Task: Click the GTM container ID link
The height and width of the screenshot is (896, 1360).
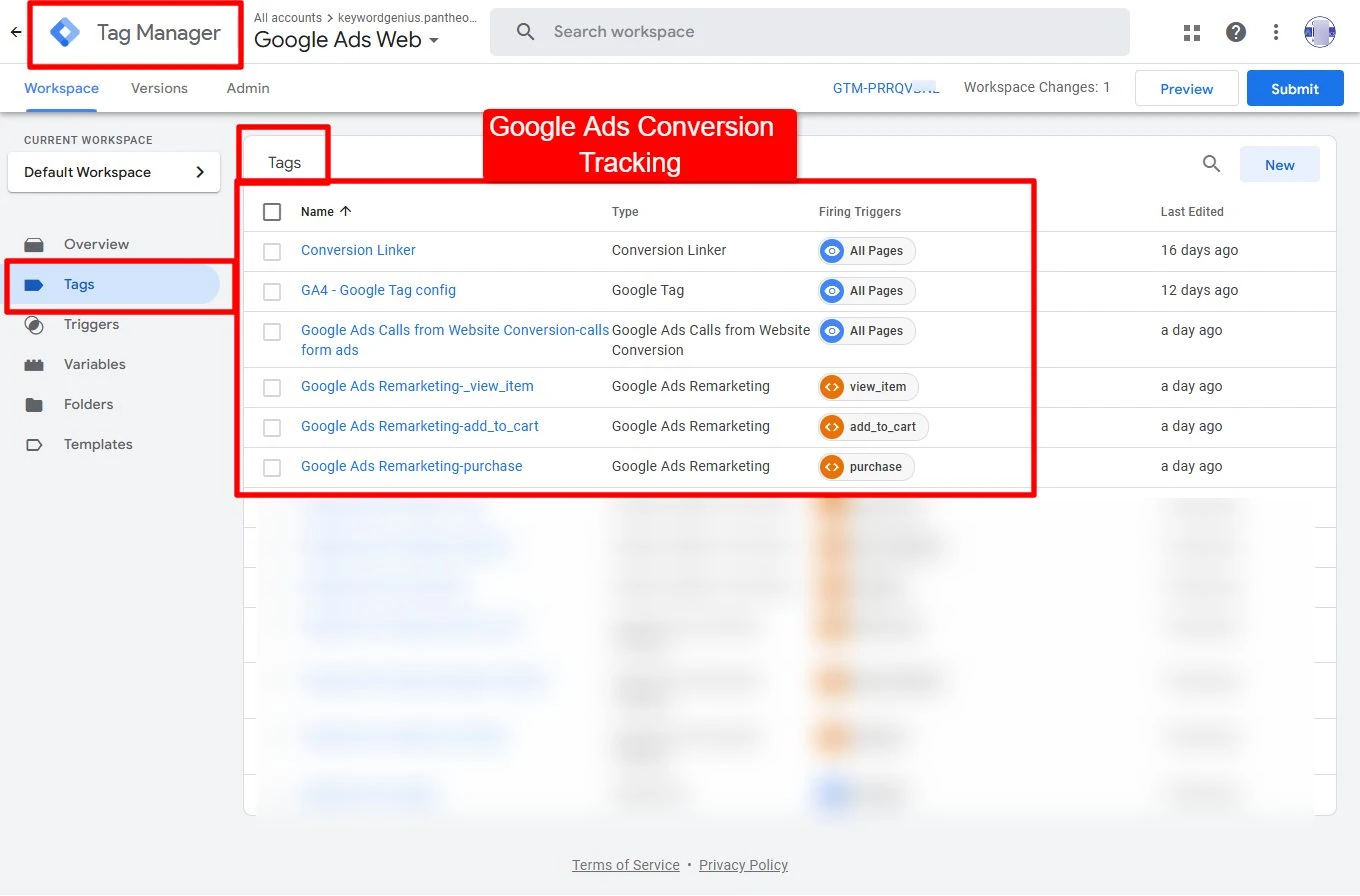Action: pos(886,88)
